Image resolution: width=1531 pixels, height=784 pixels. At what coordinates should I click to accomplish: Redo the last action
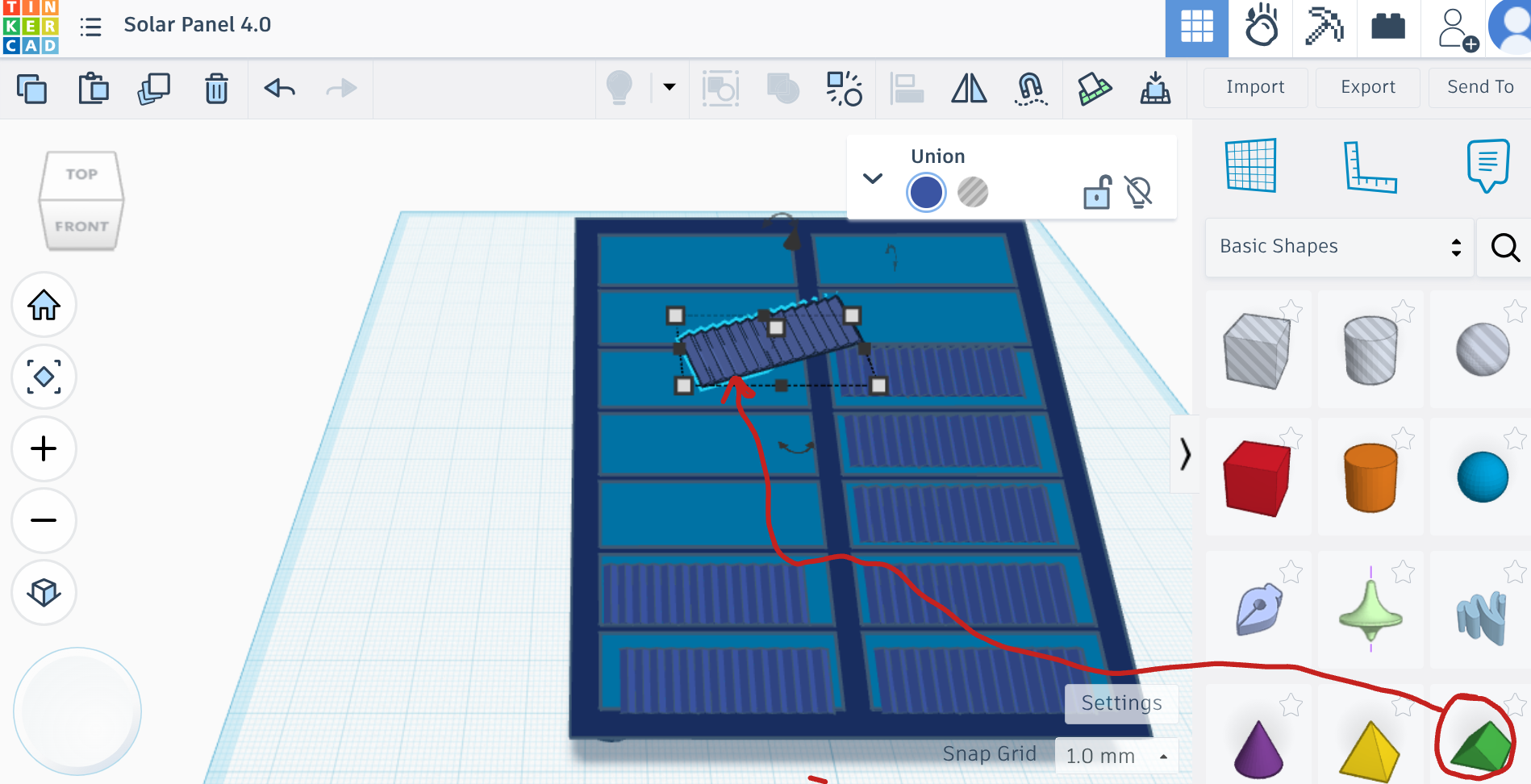pyautogui.click(x=341, y=88)
